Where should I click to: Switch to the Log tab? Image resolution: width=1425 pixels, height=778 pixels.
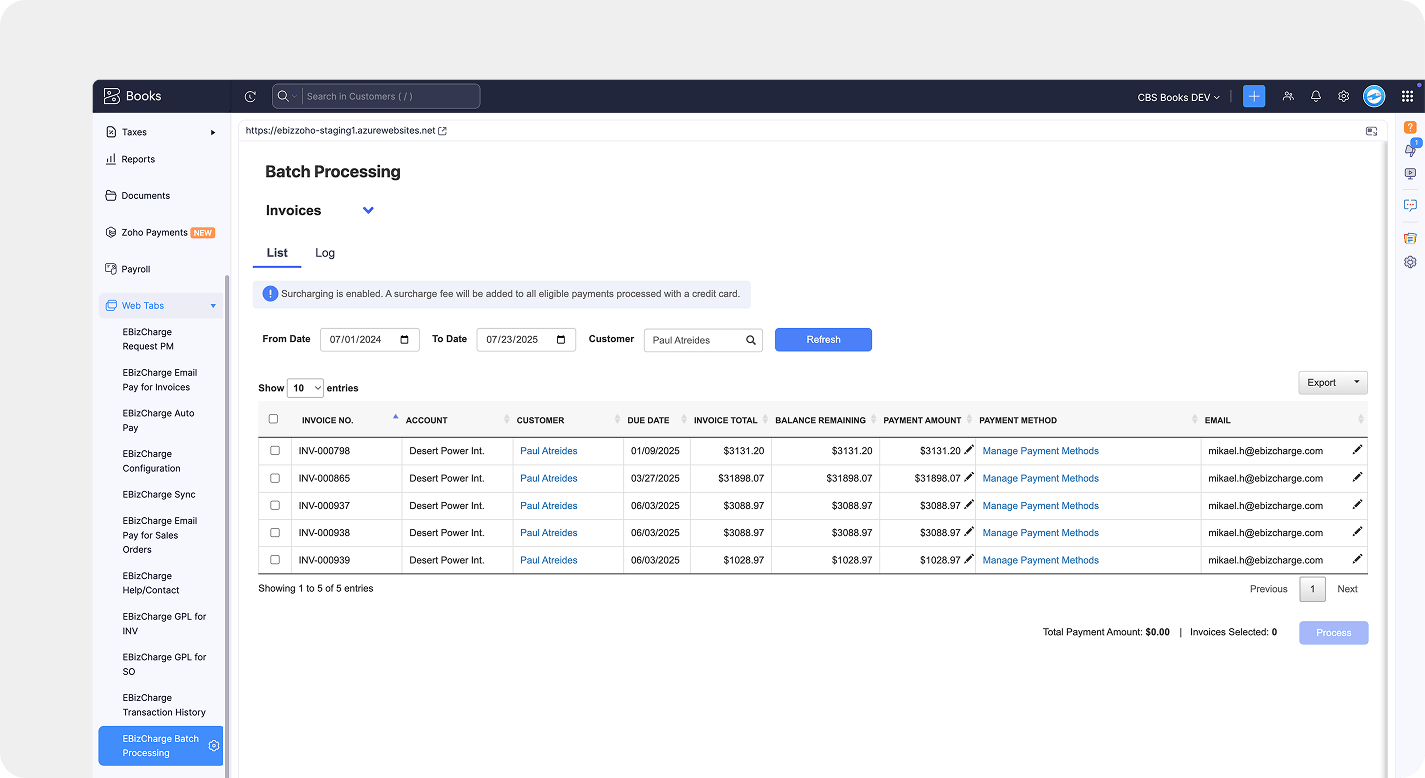point(325,253)
